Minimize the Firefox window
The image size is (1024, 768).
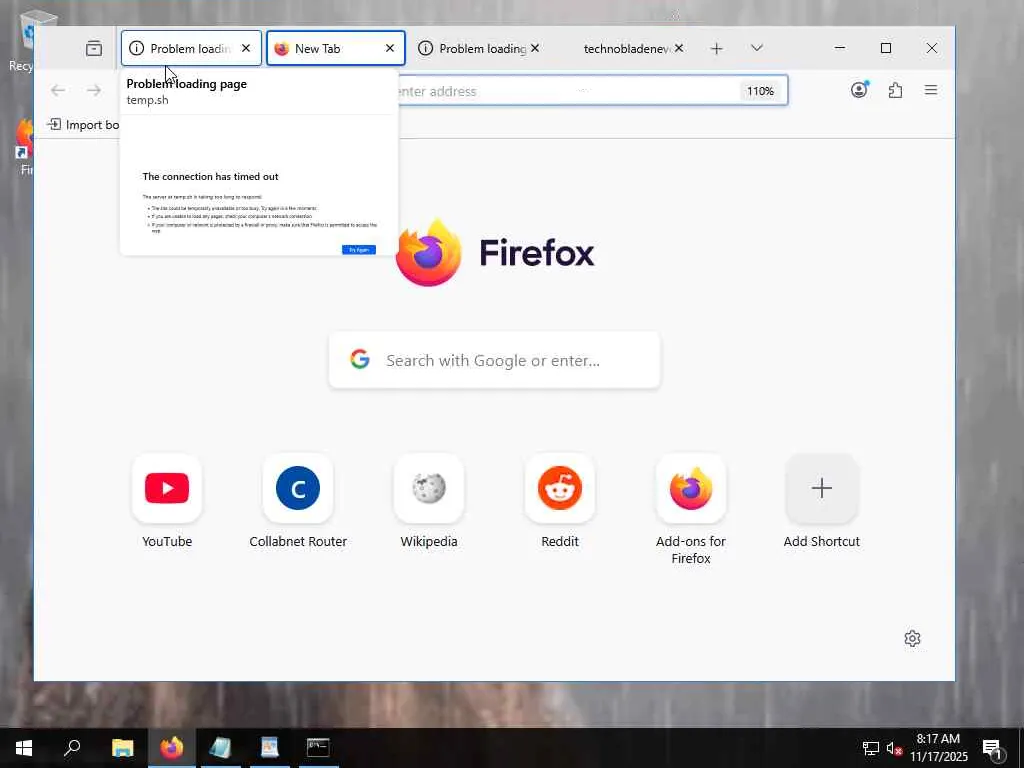[840, 48]
